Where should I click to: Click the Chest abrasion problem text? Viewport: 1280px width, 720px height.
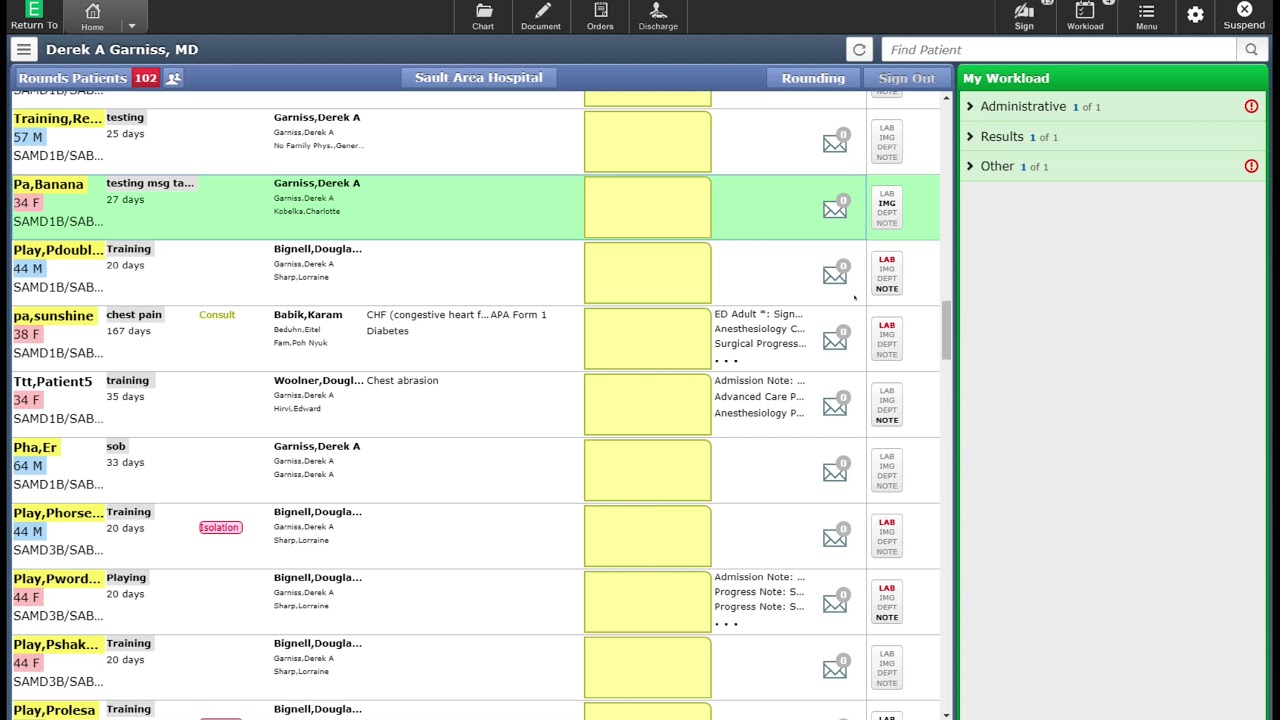[x=402, y=381]
